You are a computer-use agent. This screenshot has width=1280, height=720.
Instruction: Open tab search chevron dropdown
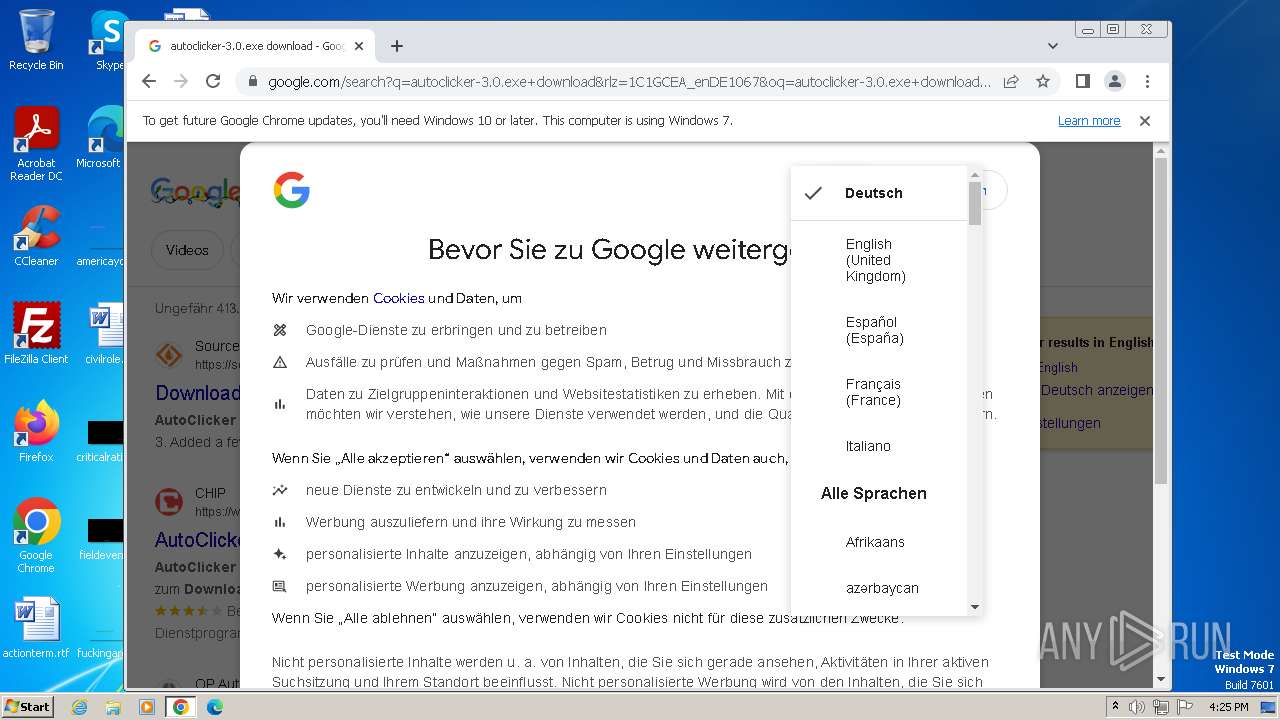[x=1053, y=46]
